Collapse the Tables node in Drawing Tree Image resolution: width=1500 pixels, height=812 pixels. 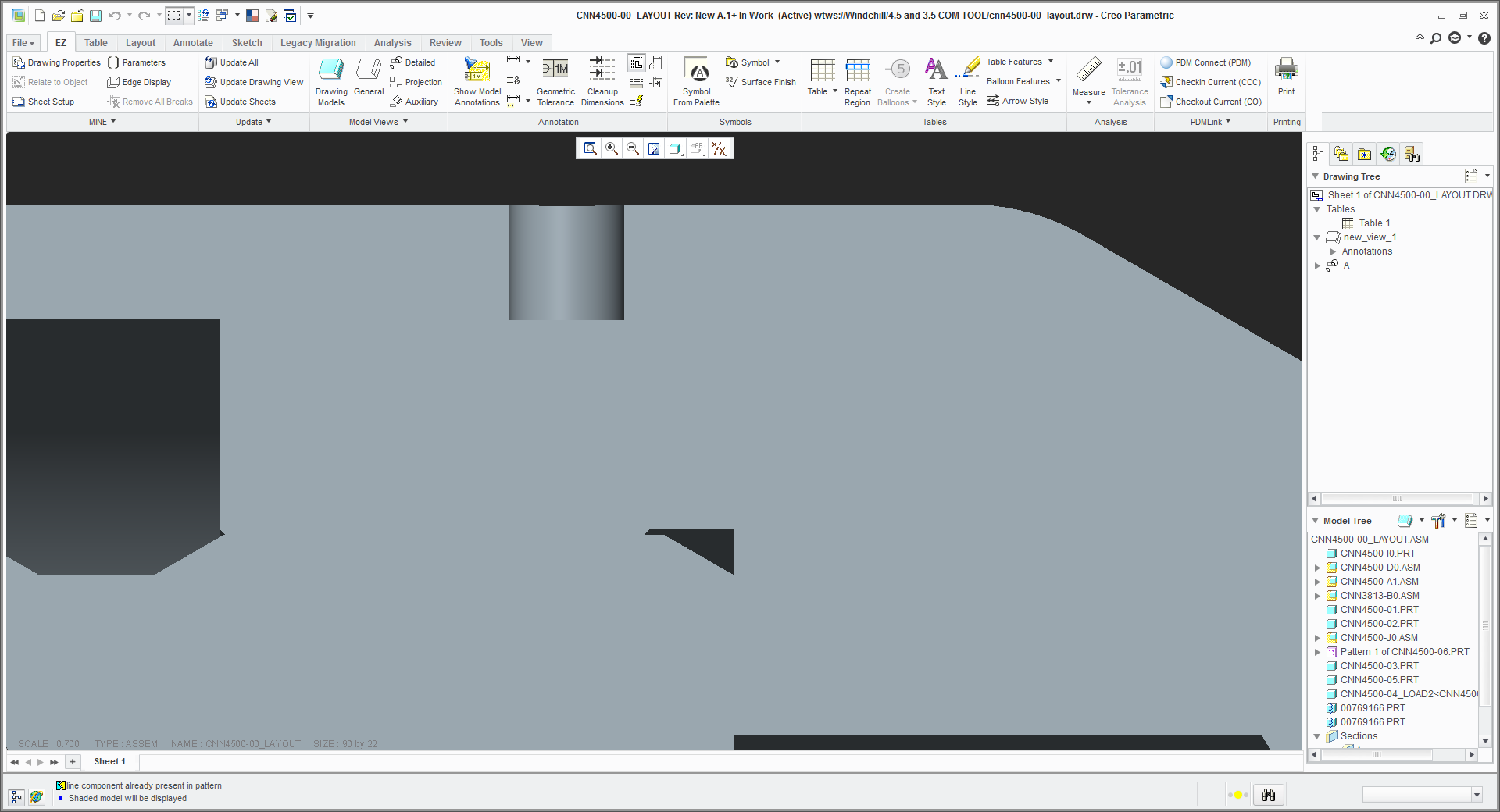pos(1317,209)
